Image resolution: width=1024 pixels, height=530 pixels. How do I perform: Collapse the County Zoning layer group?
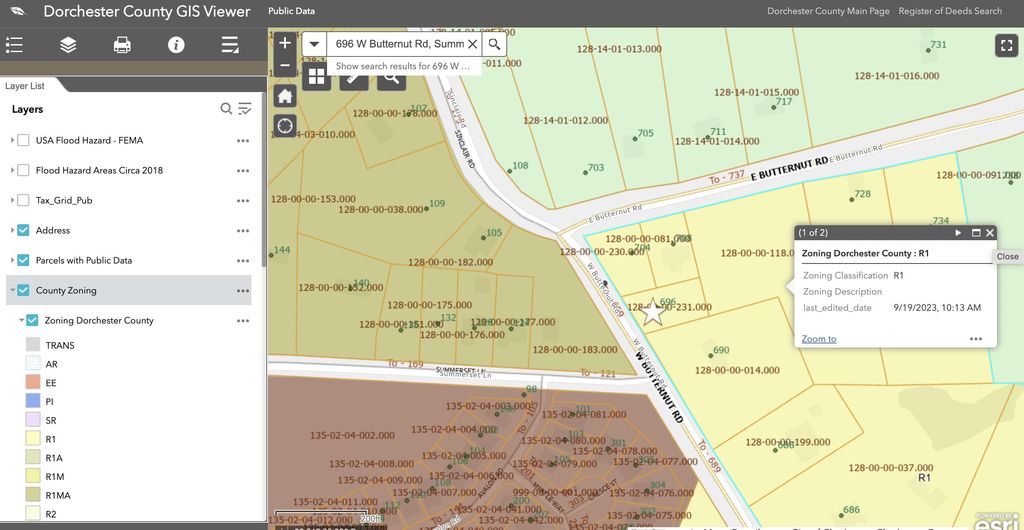pyautogui.click(x=12, y=291)
